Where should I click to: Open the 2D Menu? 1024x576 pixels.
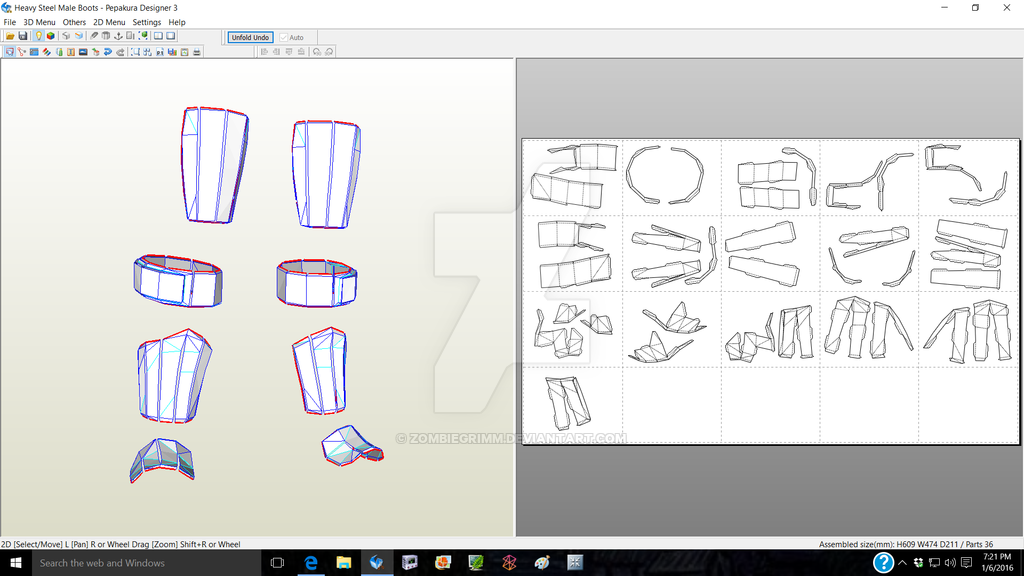click(109, 22)
